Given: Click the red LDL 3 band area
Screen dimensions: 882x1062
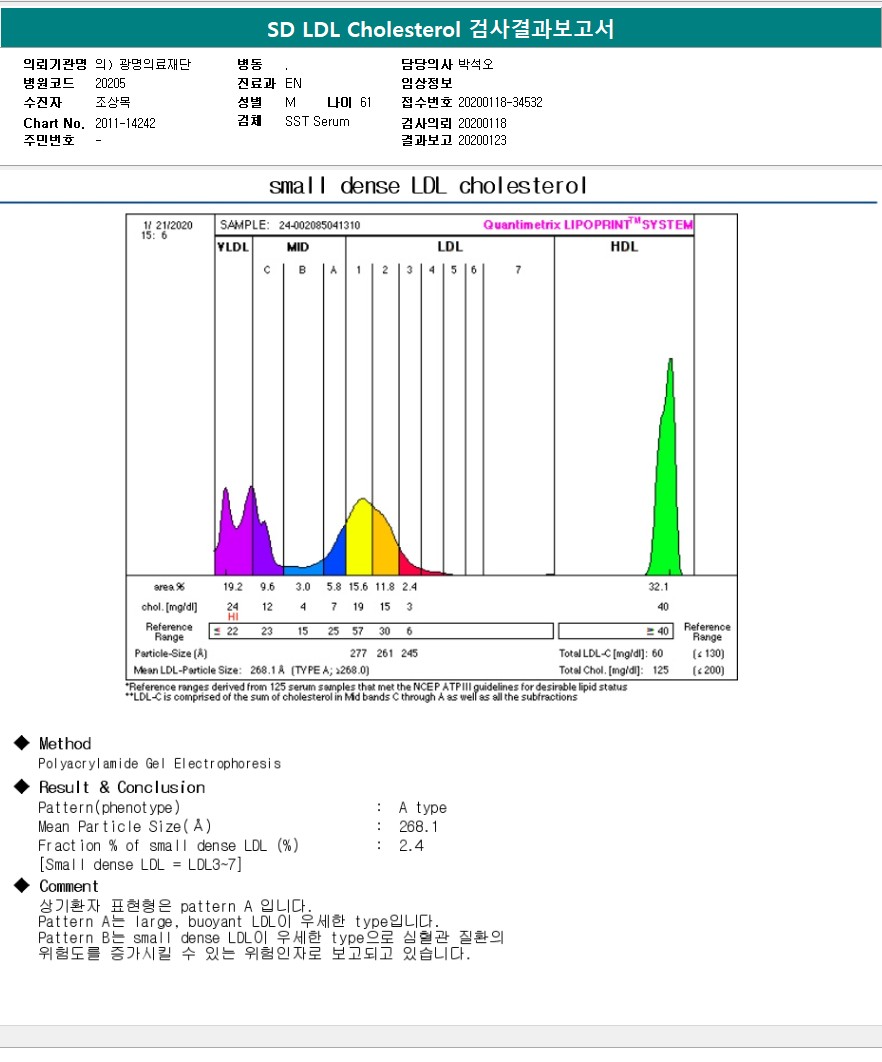Looking at the screenshot, I should (x=408, y=564).
